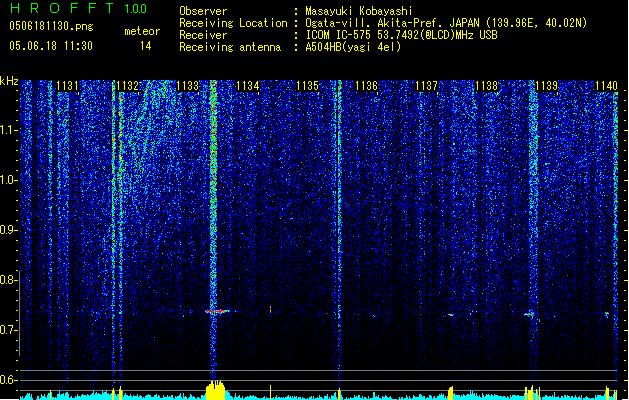Click the meteor echo spot below 1137
Screen dimensions: 629x400
(x=450, y=315)
